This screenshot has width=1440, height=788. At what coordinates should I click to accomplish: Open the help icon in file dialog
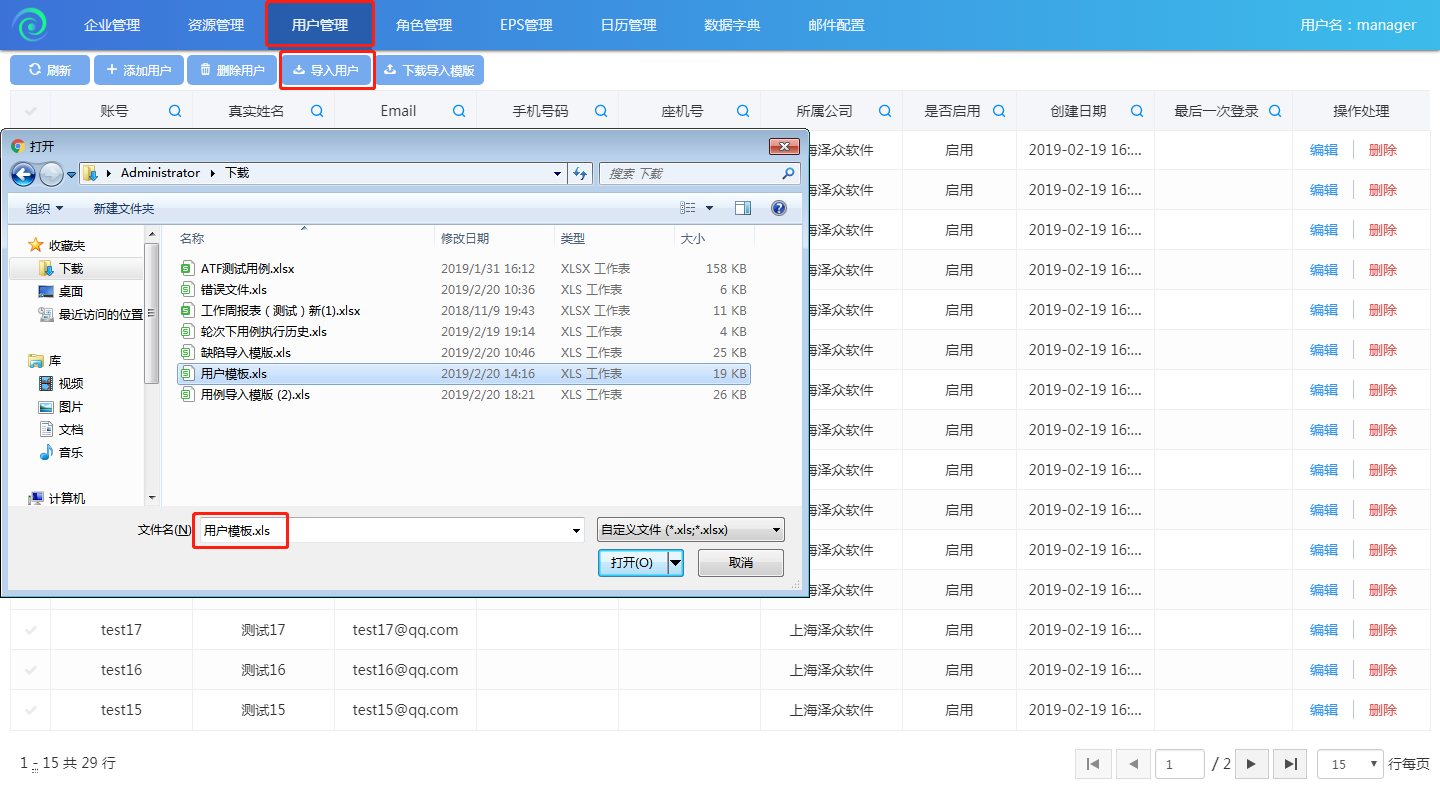(779, 208)
